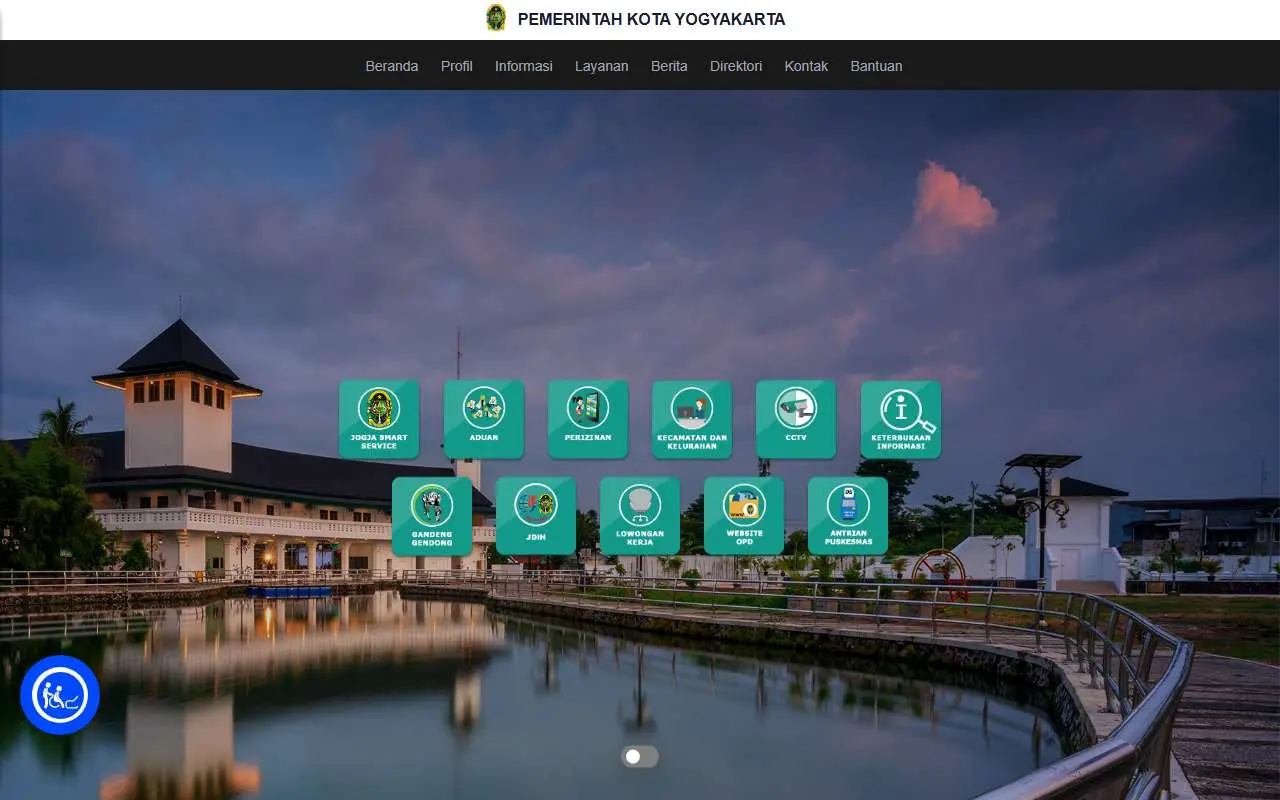Open the Berita menu

tap(669, 66)
